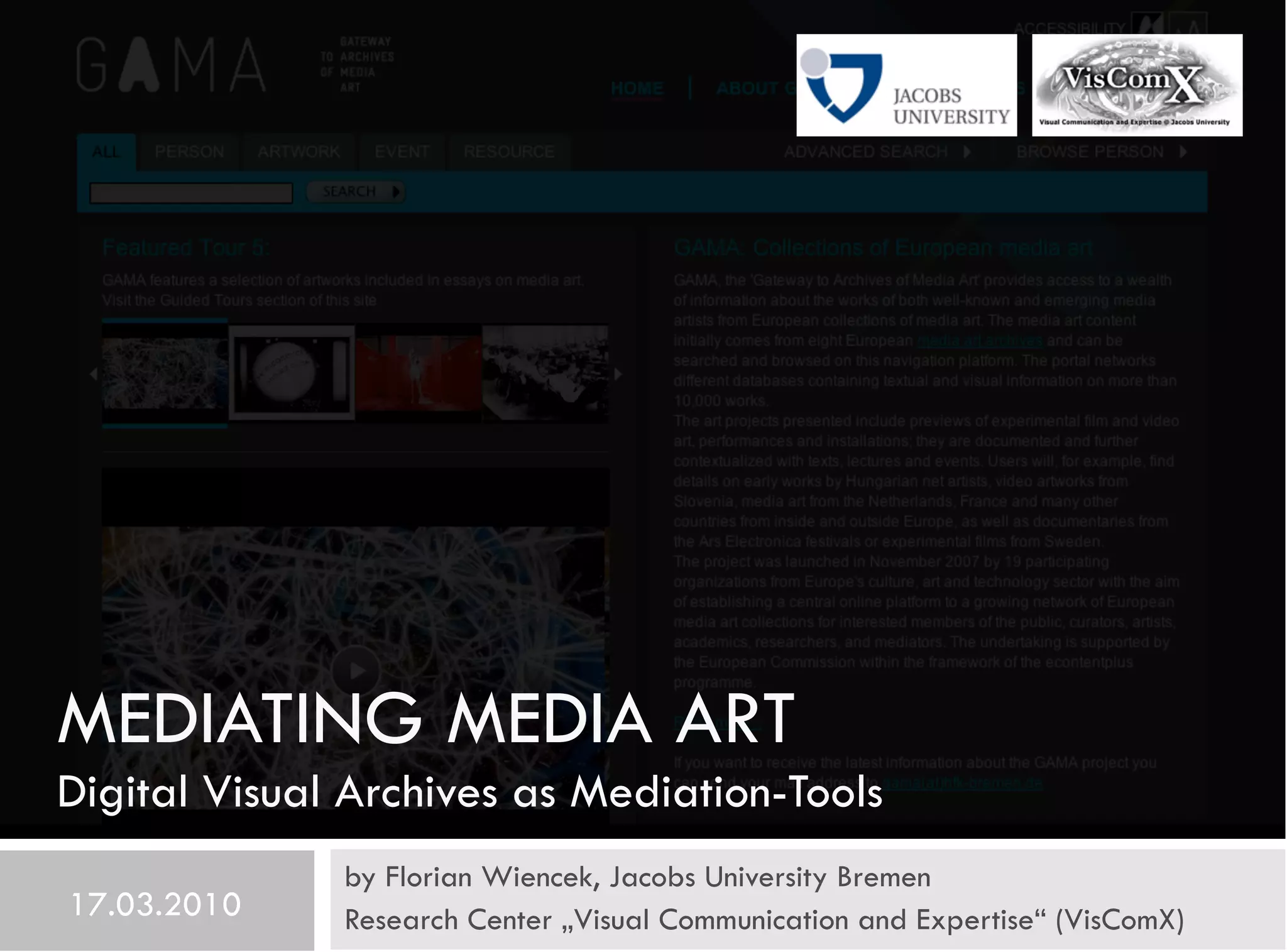This screenshot has height=952, width=1287.
Task: Select the EVENT tab
Action: pos(402,152)
